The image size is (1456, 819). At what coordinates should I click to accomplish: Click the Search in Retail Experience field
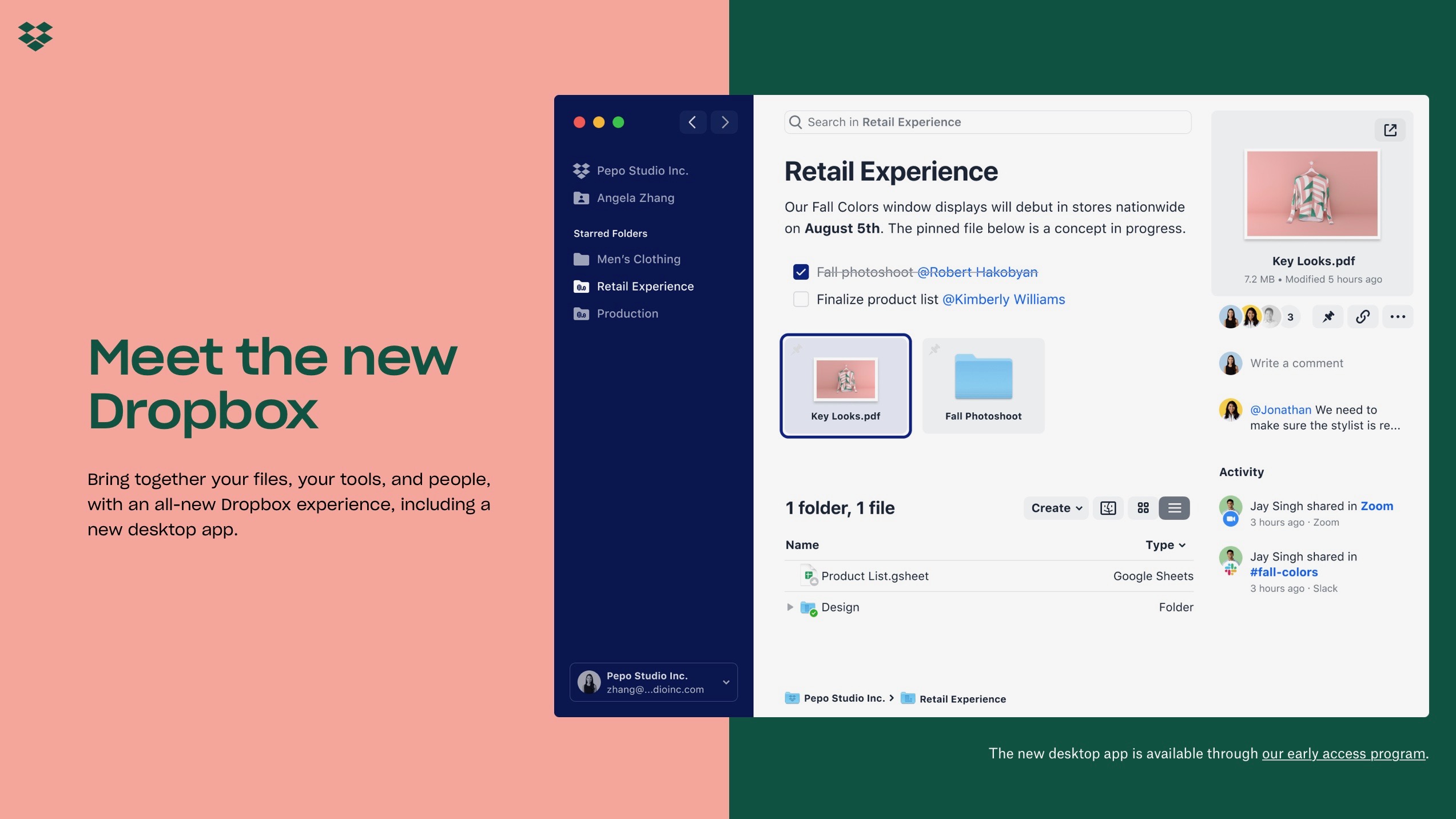tap(987, 122)
